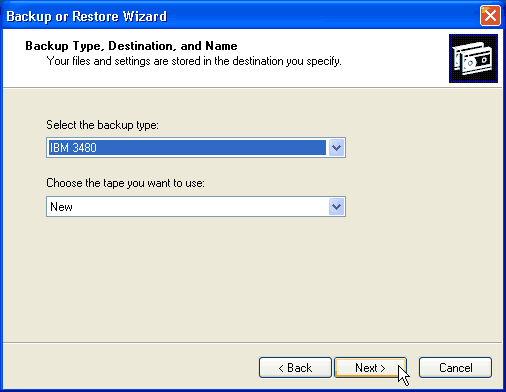
Task: Click the '< Back' button arrow text
Action: click(x=295, y=368)
